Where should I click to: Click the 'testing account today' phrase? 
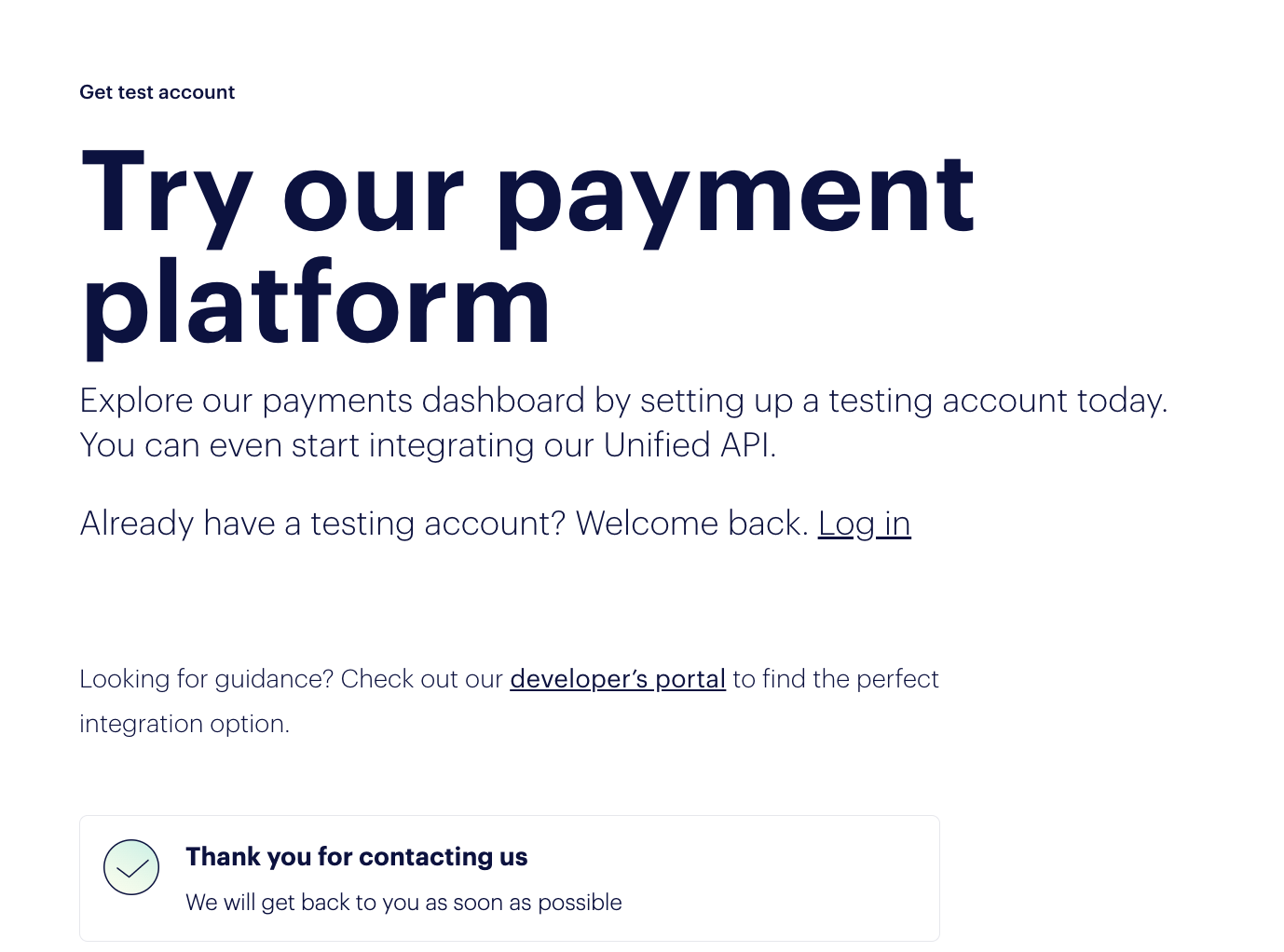pyautogui.click(x=998, y=401)
